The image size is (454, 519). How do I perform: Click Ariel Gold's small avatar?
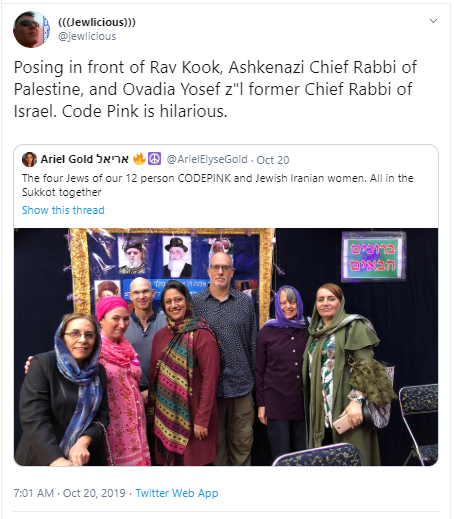click(29, 159)
